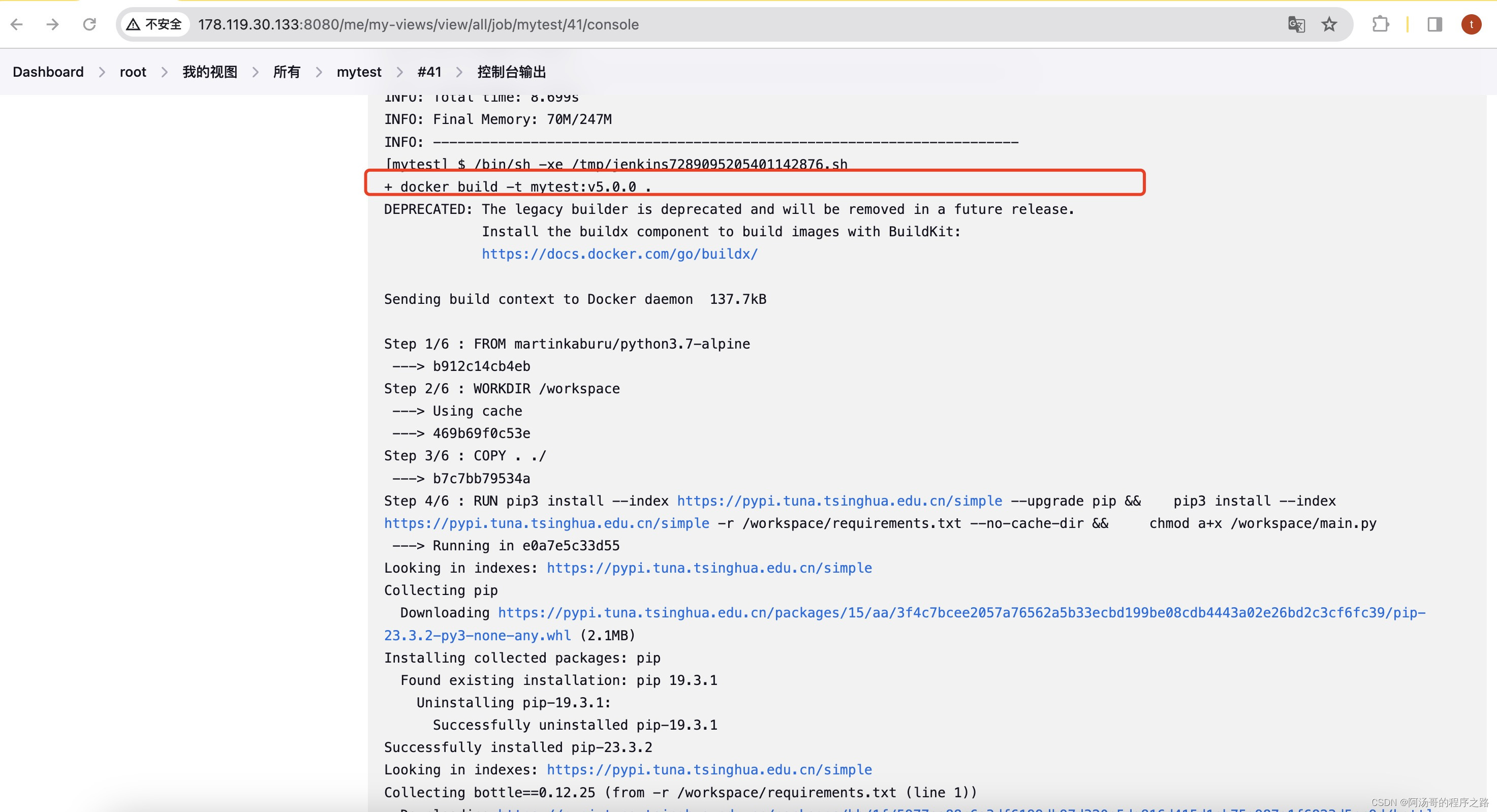Open the 所有 breadcrumb

pyautogui.click(x=287, y=72)
